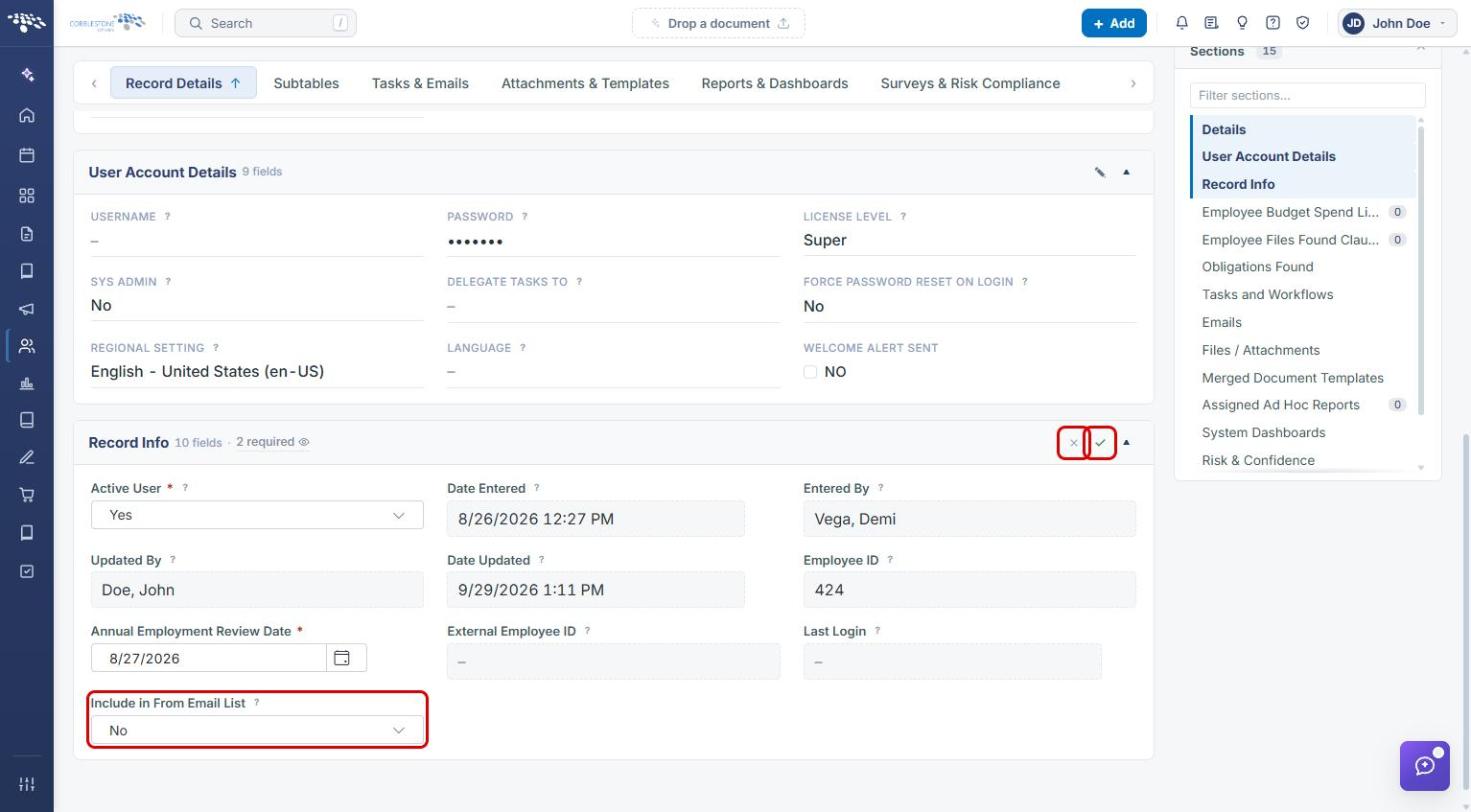Go to Home via sidebar house icon
Screen dimensions: 1471x812
tap(27, 115)
